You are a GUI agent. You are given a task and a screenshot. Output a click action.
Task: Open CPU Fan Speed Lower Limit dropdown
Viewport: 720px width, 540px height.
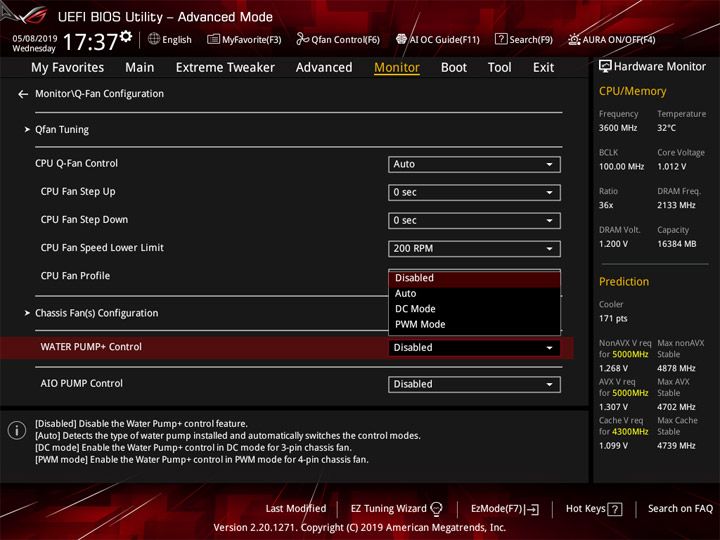pyautogui.click(x=474, y=248)
